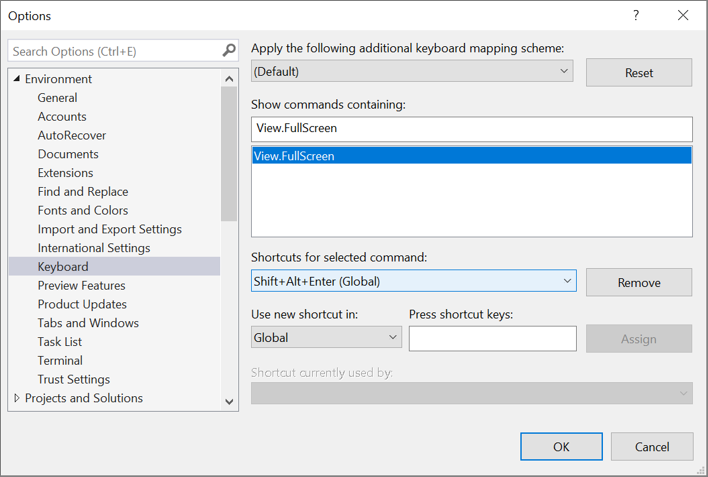Open International Settings page
708x477 pixels.
[x=94, y=248]
